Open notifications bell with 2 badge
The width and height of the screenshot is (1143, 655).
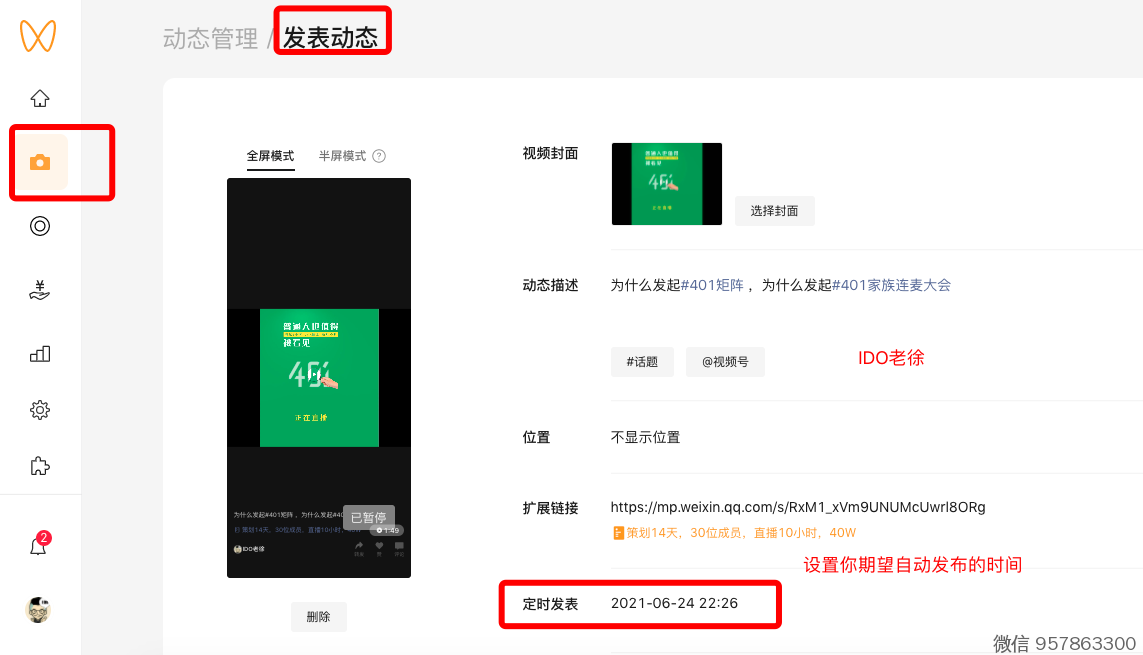tap(39, 546)
